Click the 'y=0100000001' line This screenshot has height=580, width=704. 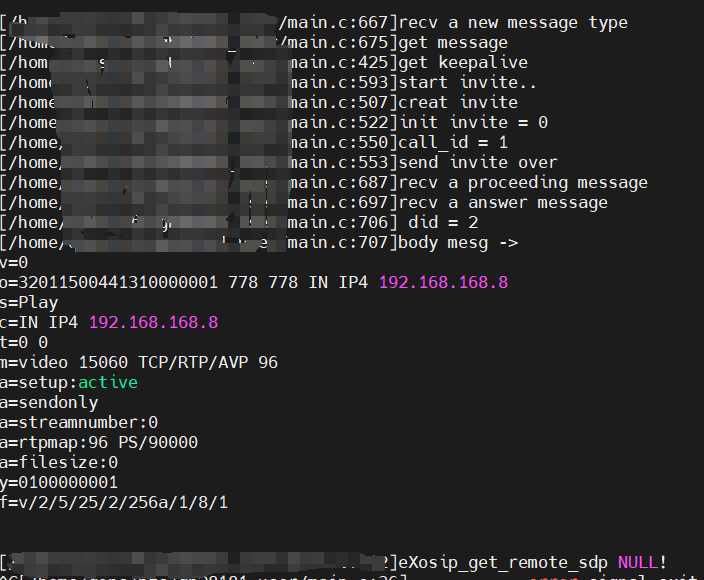click(x=59, y=483)
